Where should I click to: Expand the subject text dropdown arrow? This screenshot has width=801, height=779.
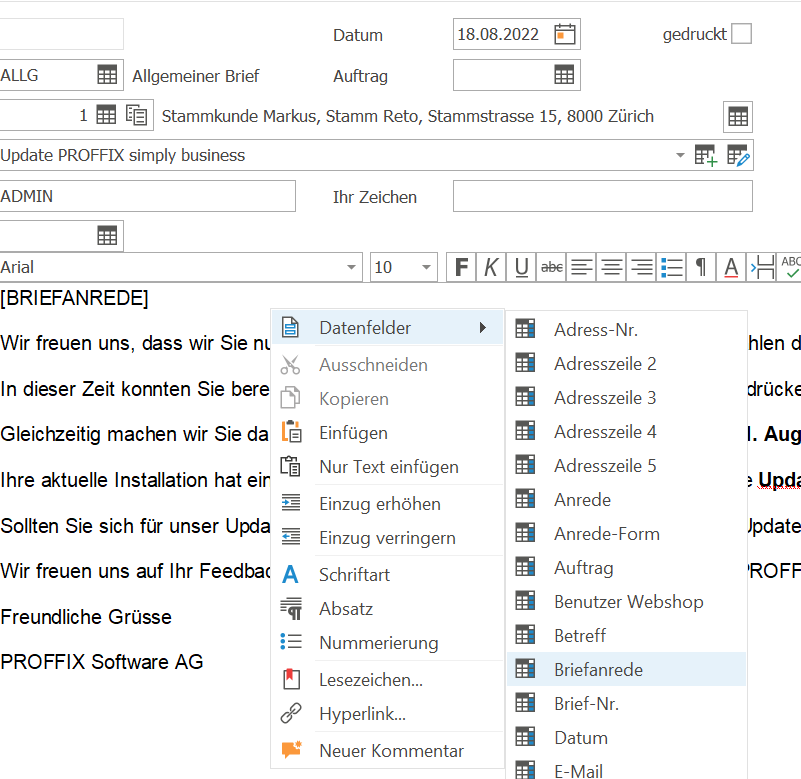tap(680, 155)
